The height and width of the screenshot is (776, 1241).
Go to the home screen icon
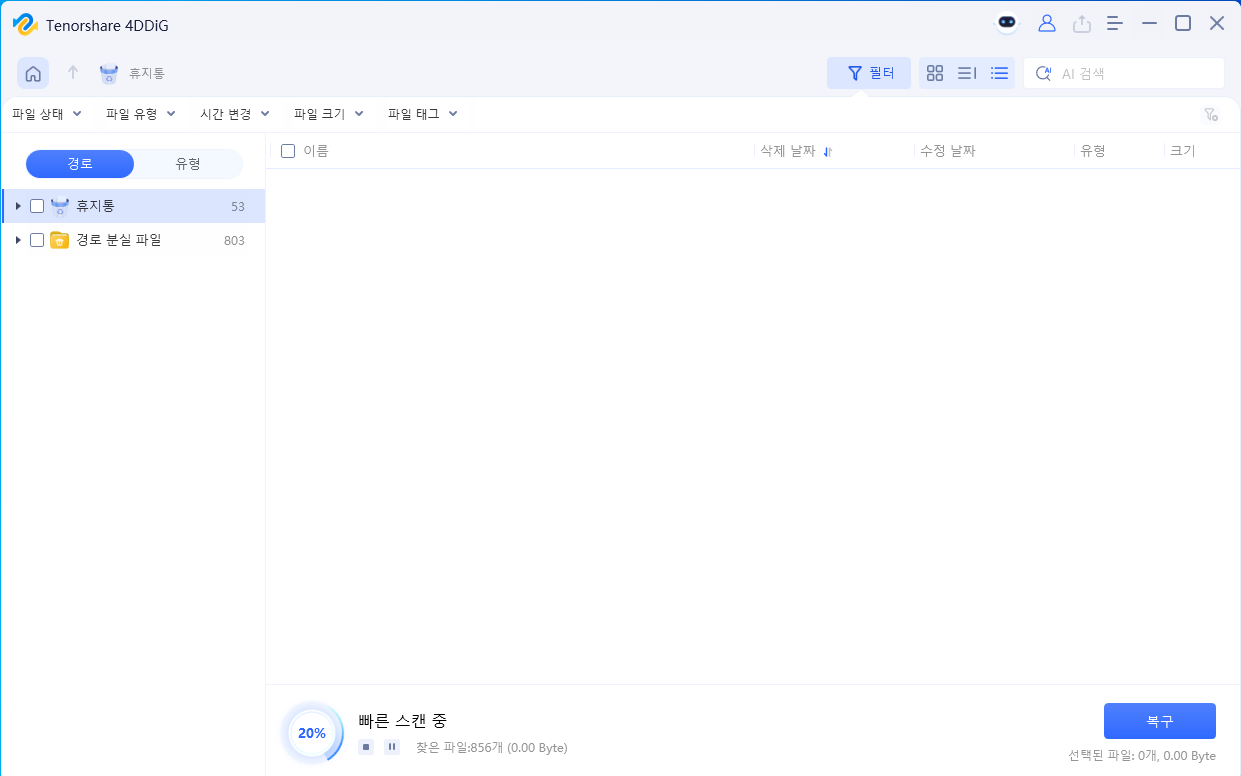tap(33, 73)
